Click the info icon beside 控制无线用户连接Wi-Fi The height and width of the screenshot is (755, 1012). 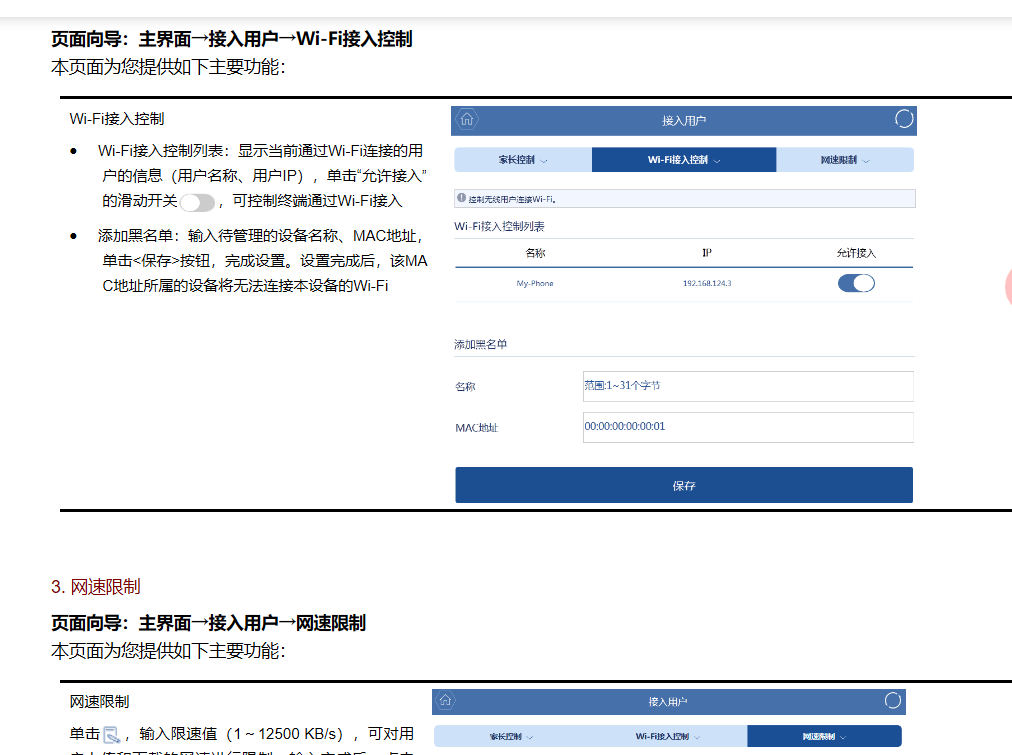pyautogui.click(x=461, y=198)
